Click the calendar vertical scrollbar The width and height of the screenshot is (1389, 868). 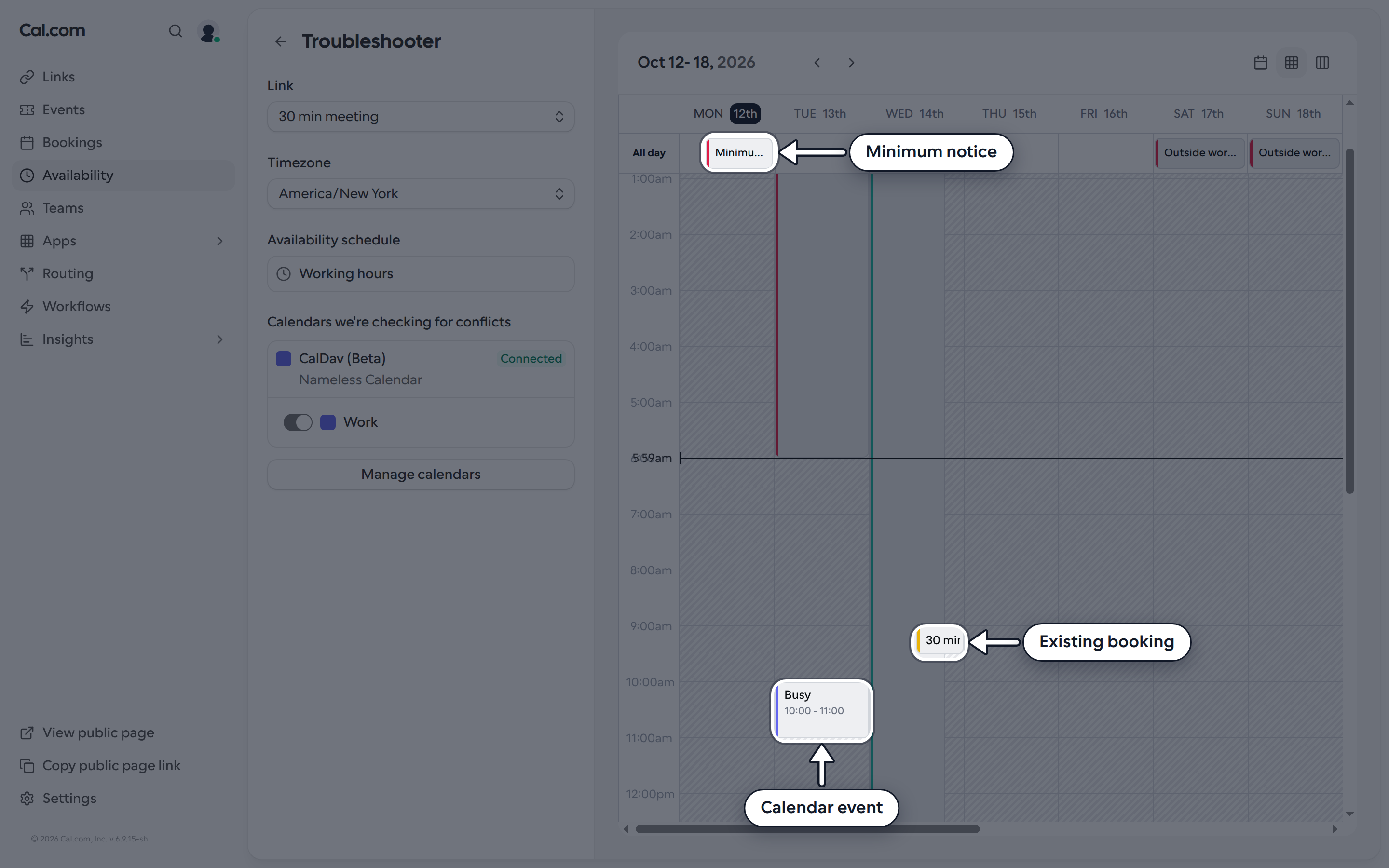pyautogui.click(x=1350, y=321)
